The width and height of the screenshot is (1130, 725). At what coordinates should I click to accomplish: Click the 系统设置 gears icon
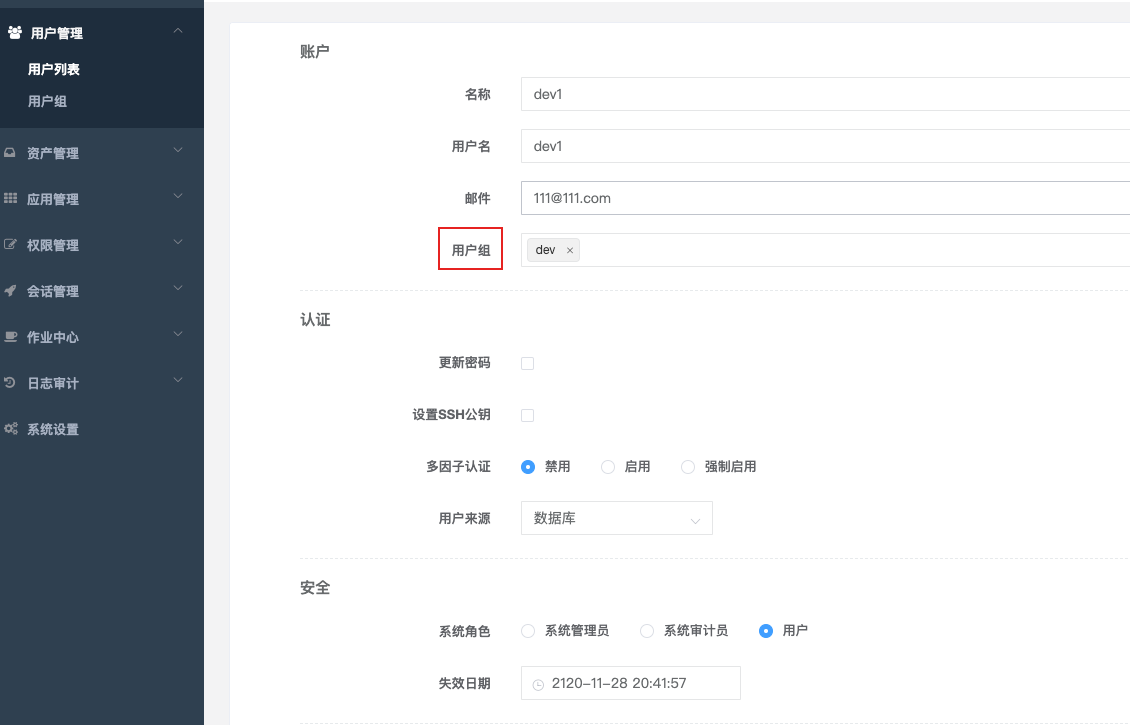click(11, 429)
